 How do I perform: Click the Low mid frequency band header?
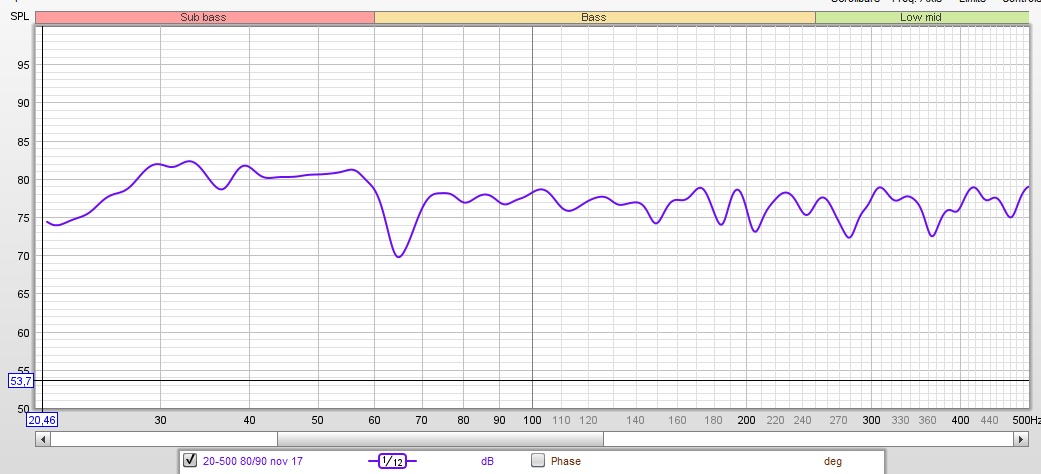pyautogui.click(x=921, y=17)
